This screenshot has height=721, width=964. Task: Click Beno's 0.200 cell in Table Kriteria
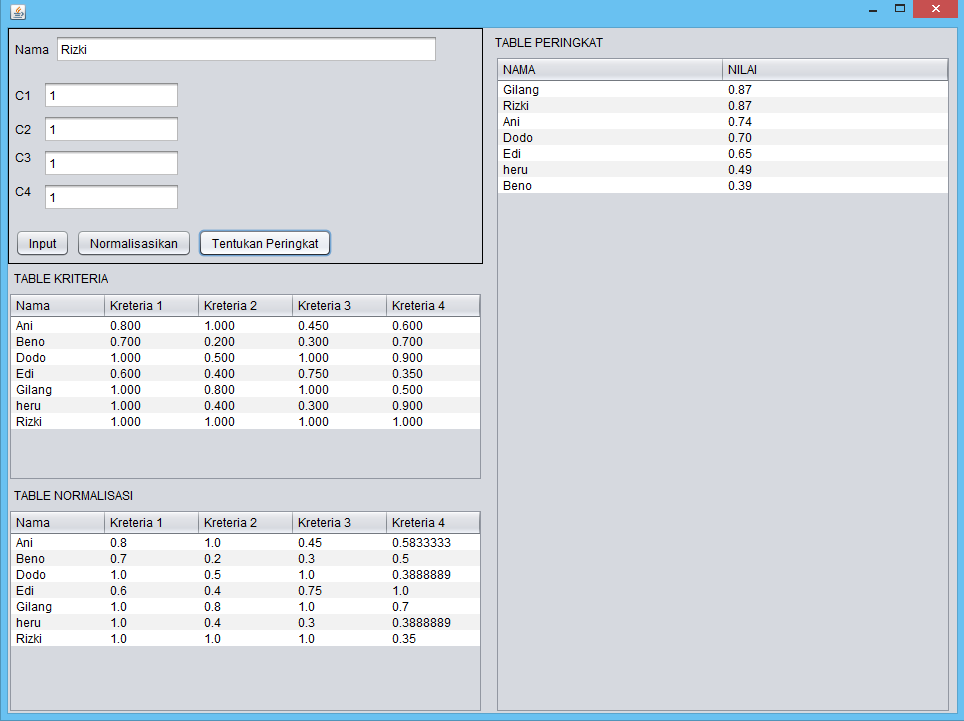(x=245, y=342)
